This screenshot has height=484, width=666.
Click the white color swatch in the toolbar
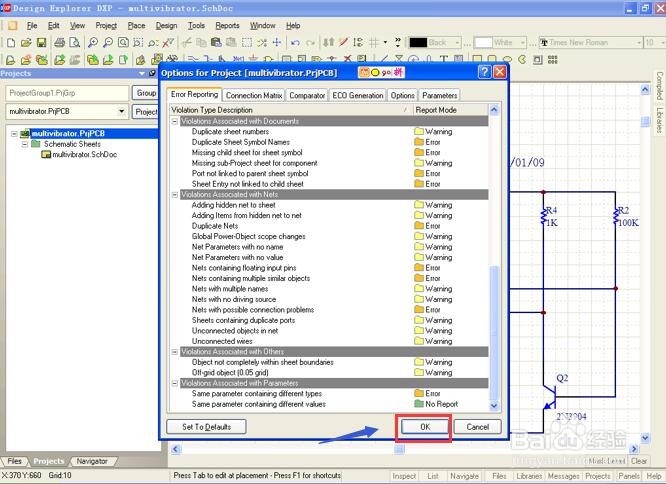(483, 42)
